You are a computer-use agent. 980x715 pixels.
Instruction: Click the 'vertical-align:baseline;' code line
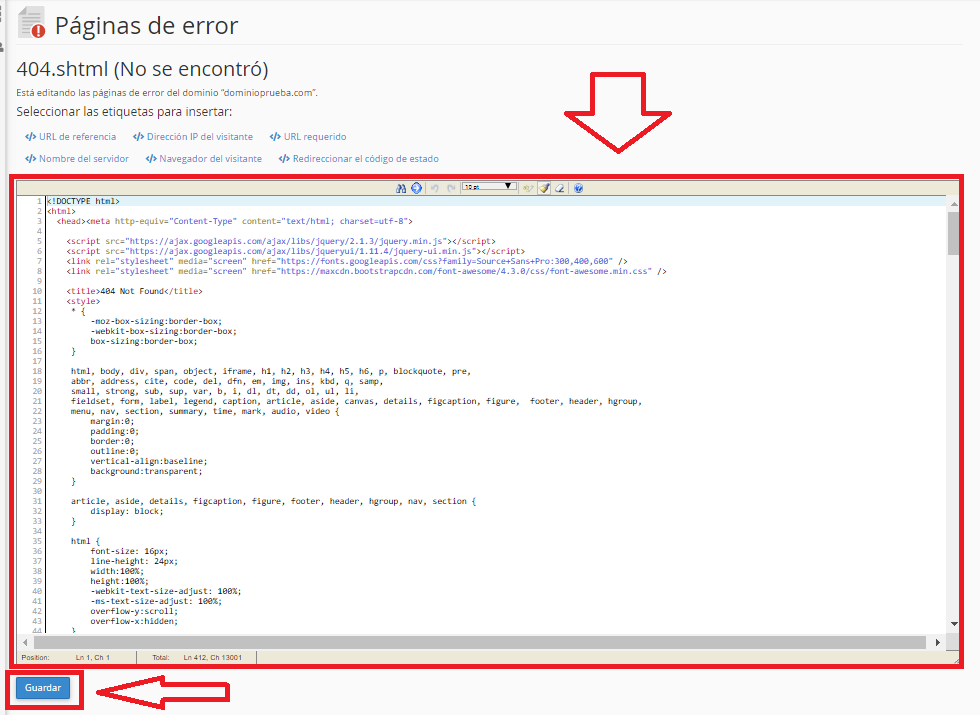(x=149, y=461)
